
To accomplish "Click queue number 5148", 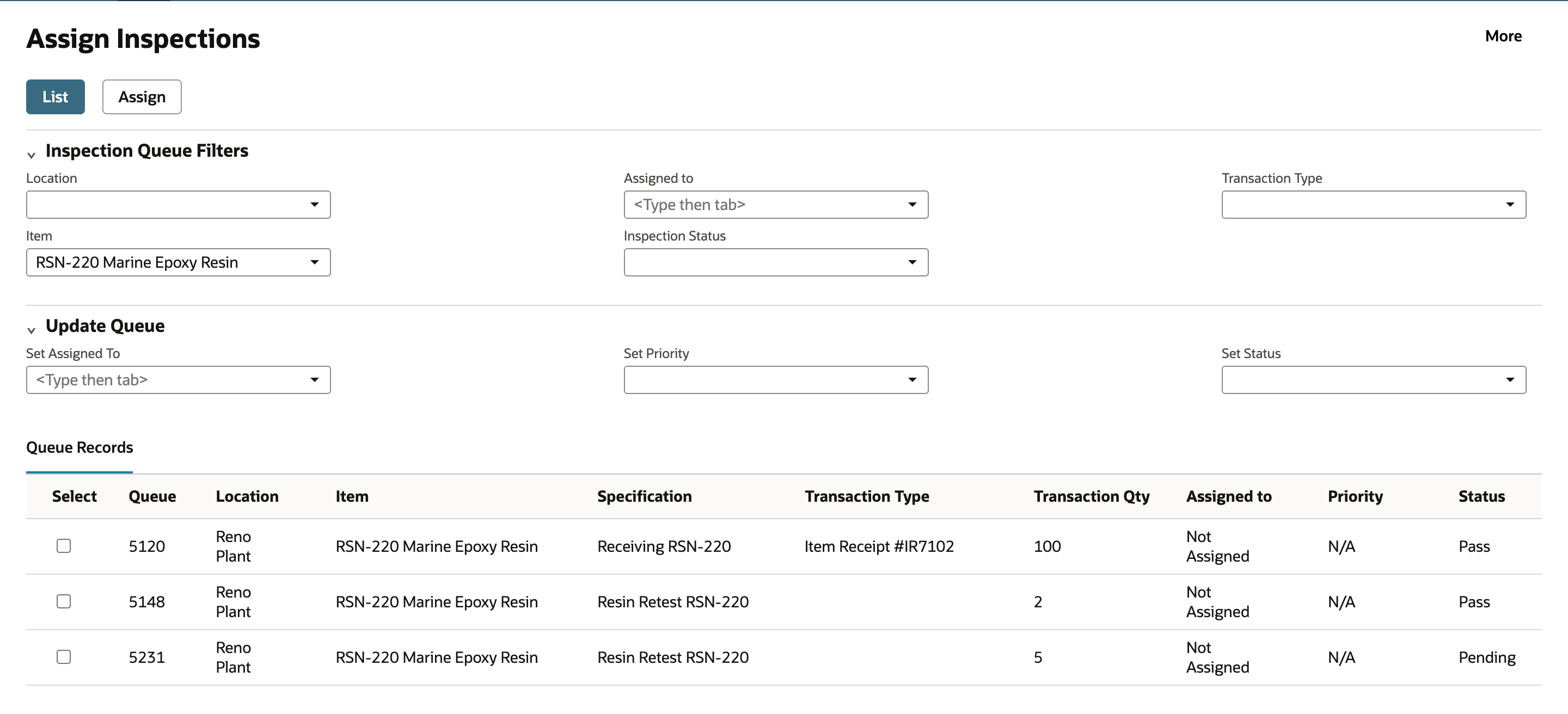I will click(x=146, y=601).
